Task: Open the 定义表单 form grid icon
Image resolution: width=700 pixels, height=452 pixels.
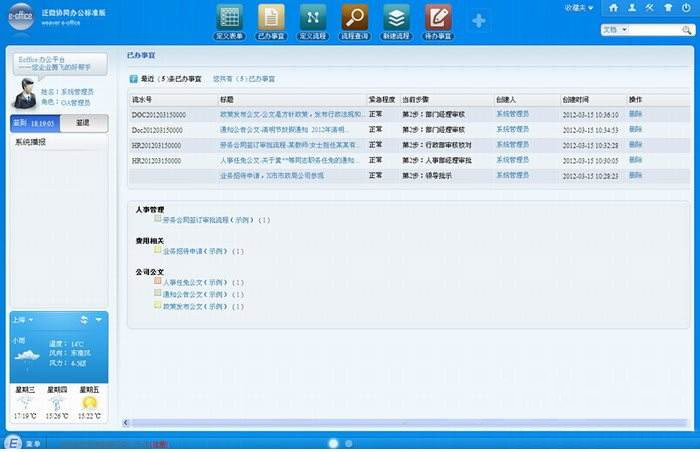Action: pyautogui.click(x=229, y=18)
